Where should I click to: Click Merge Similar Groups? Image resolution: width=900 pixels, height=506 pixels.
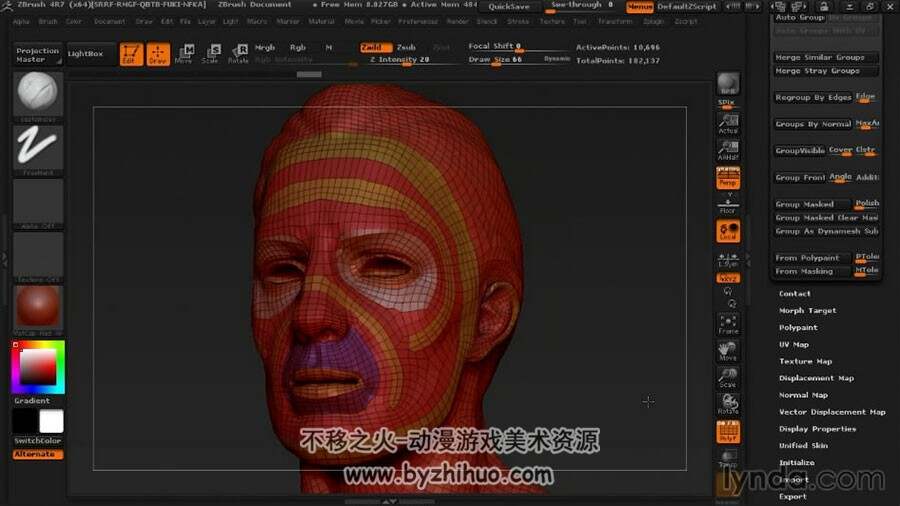[825, 57]
